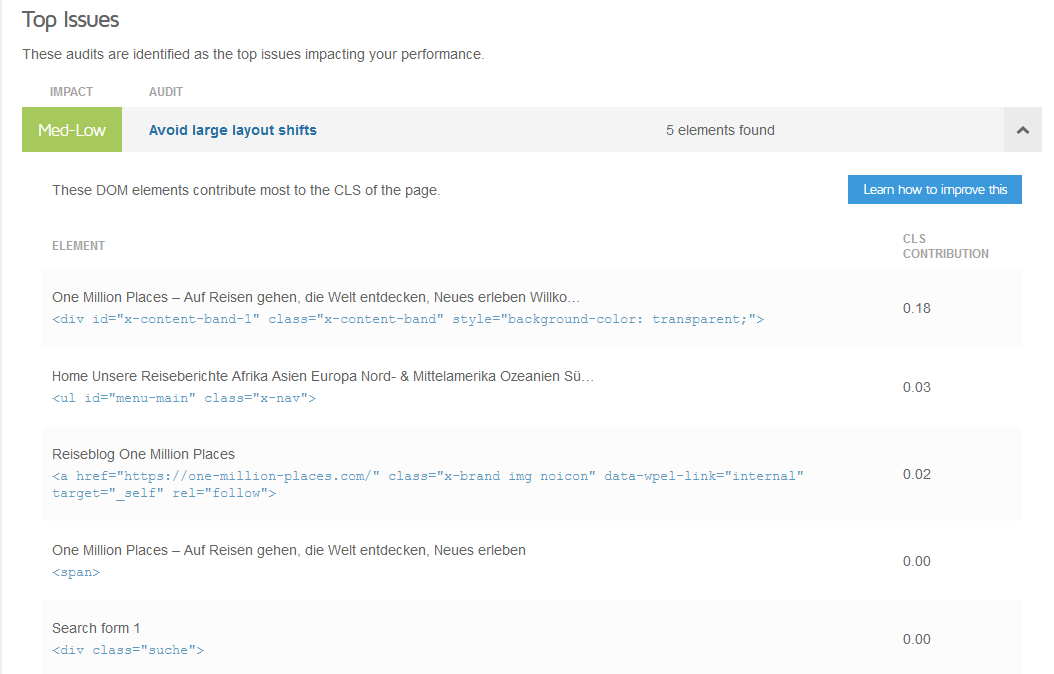Image resolution: width=1054 pixels, height=674 pixels.
Task: Open the Avoid large layout shifts link
Action: tap(232, 130)
